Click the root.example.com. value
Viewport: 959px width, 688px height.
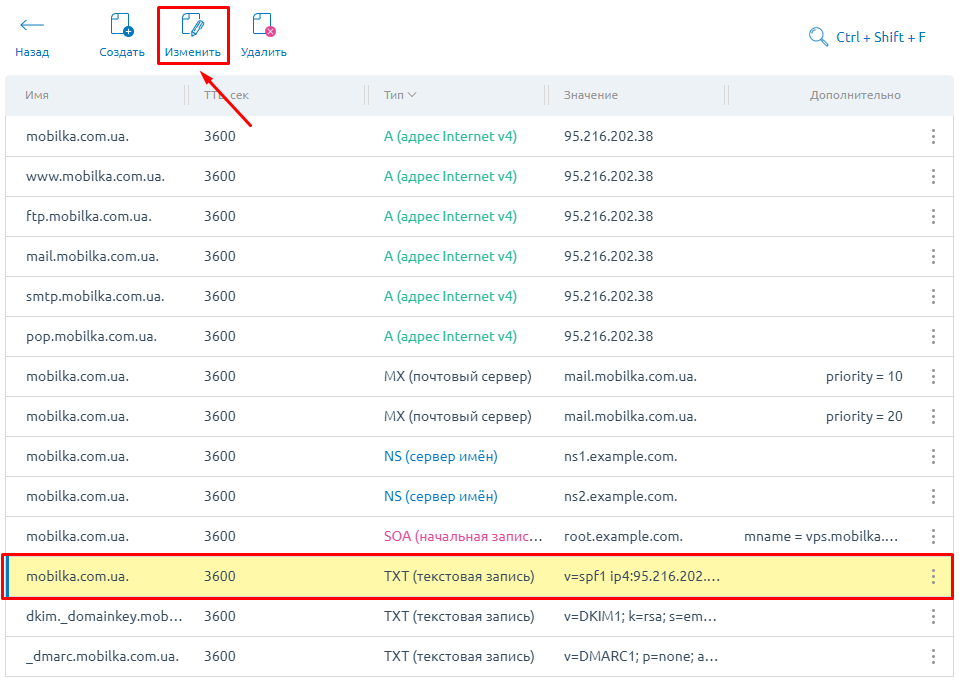(x=623, y=536)
